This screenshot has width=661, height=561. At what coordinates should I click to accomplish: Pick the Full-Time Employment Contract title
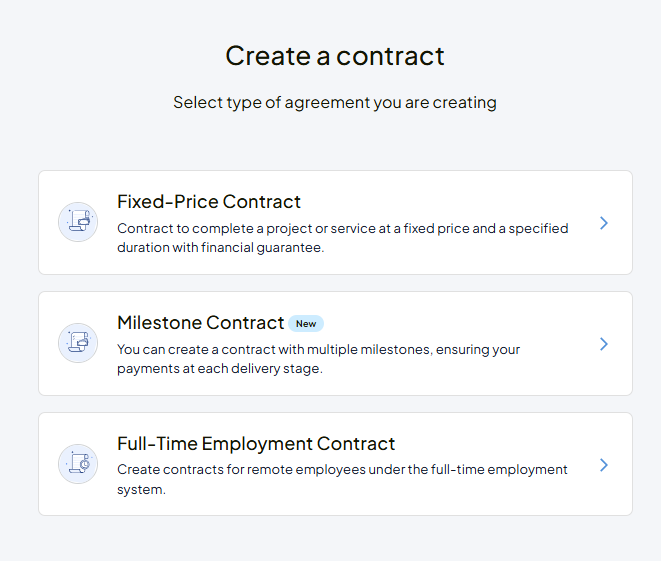pyautogui.click(x=256, y=444)
